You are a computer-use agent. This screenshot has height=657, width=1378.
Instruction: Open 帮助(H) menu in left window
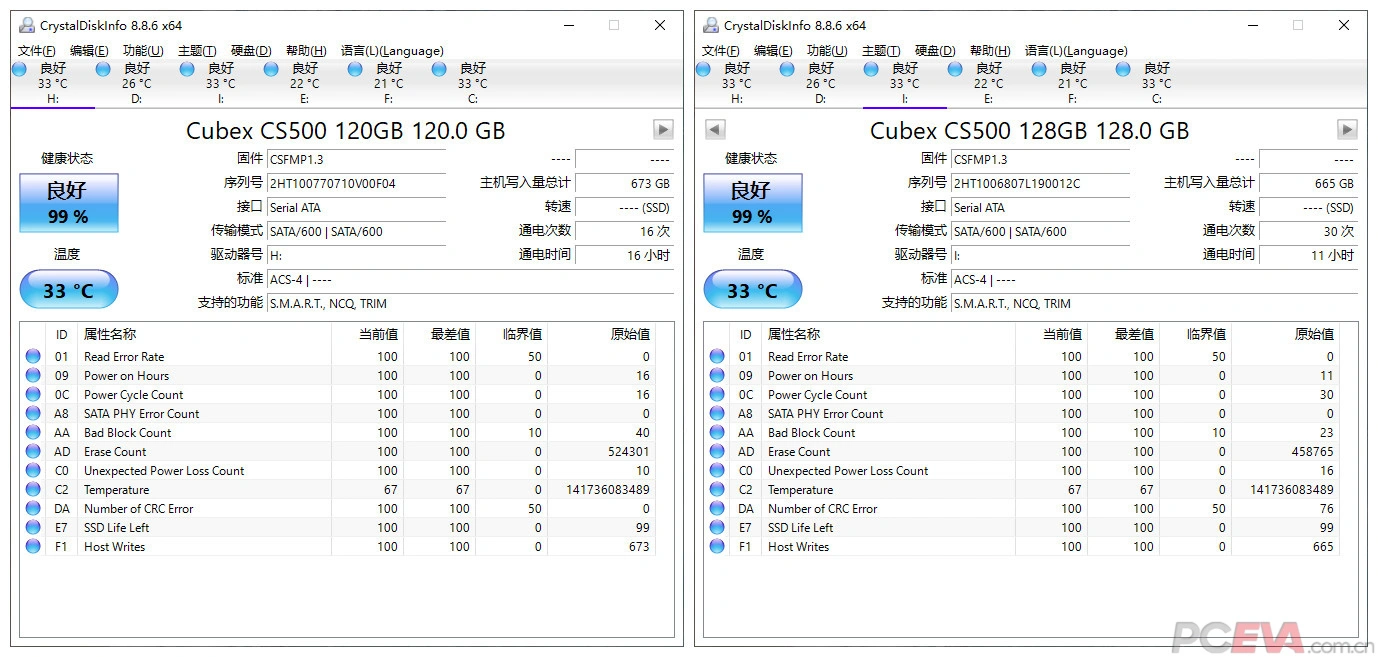click(x=306, y=51)
